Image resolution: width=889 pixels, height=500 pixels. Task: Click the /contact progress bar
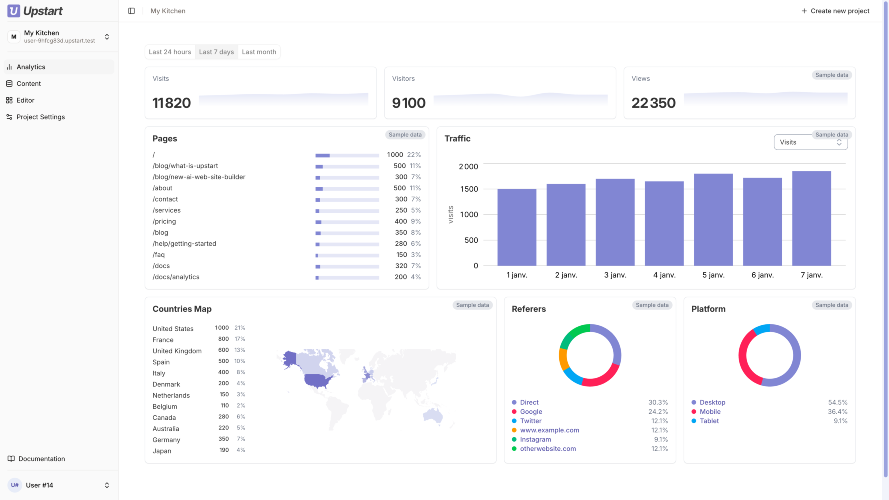pos(347,200)
